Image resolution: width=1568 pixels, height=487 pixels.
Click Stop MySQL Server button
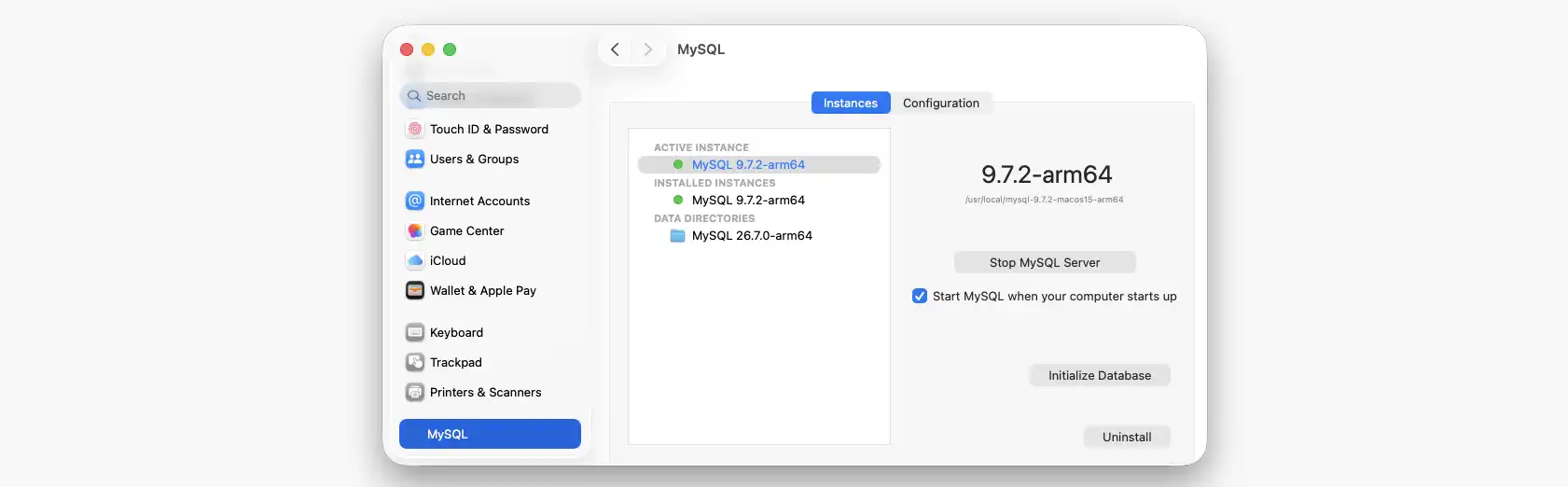coord(1045,262)
